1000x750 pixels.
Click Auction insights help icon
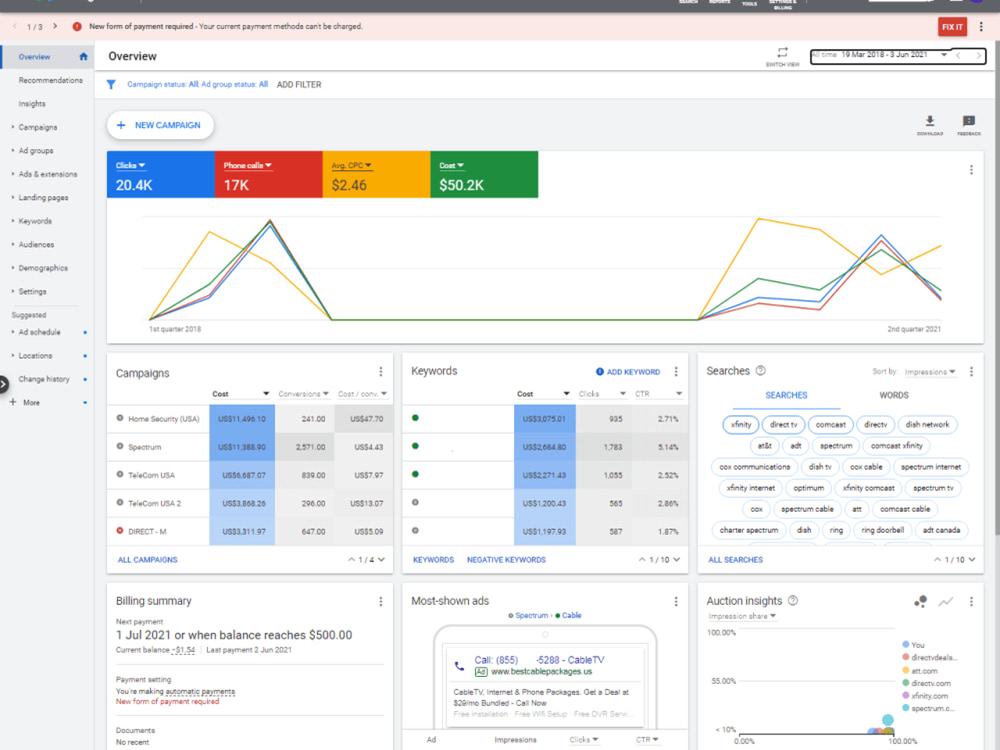[793, 600]
